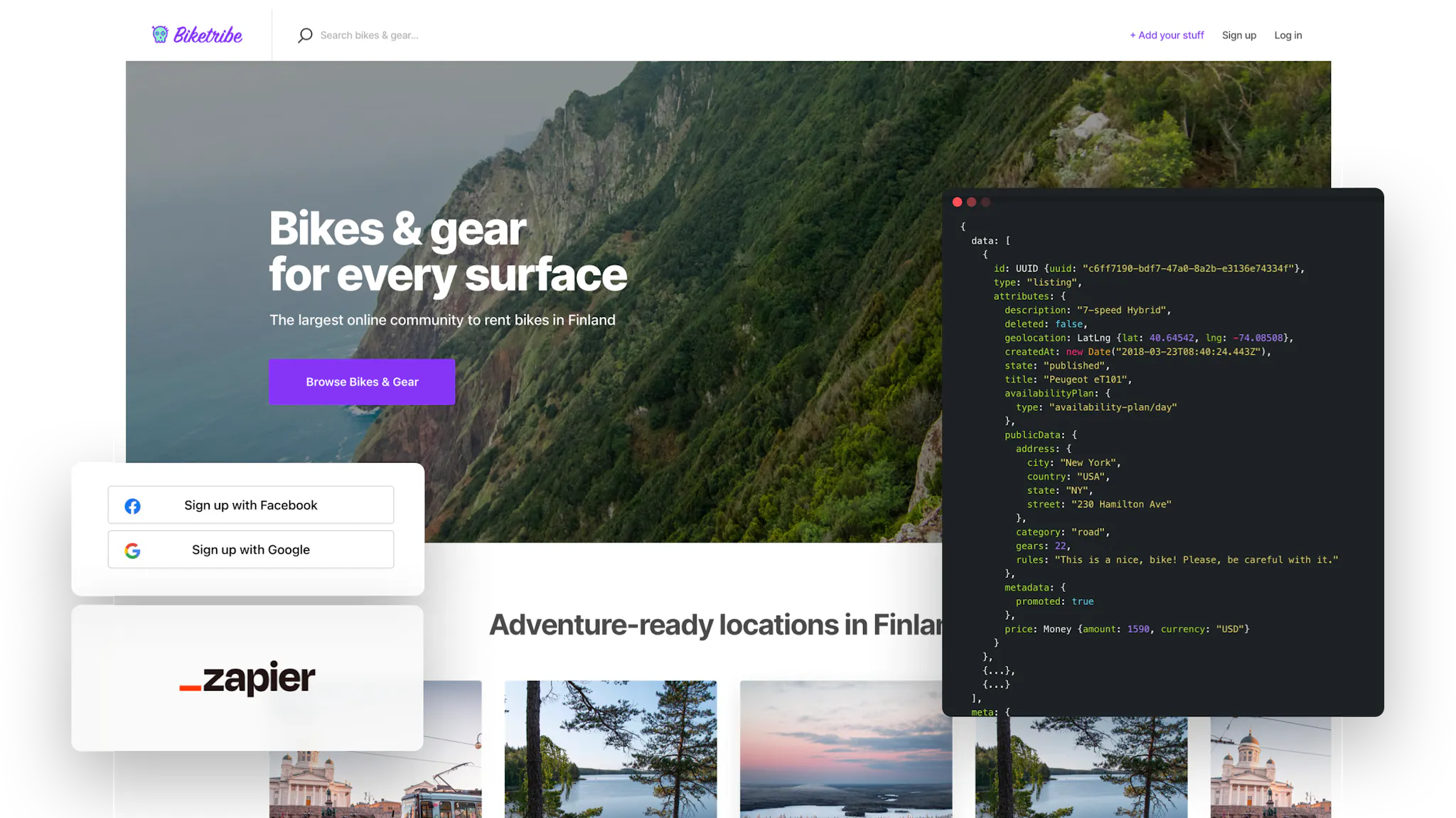Screen dimensions: 1456x818
Task: Open the Add your stuff link
Action: click(x=1167, y=35)
